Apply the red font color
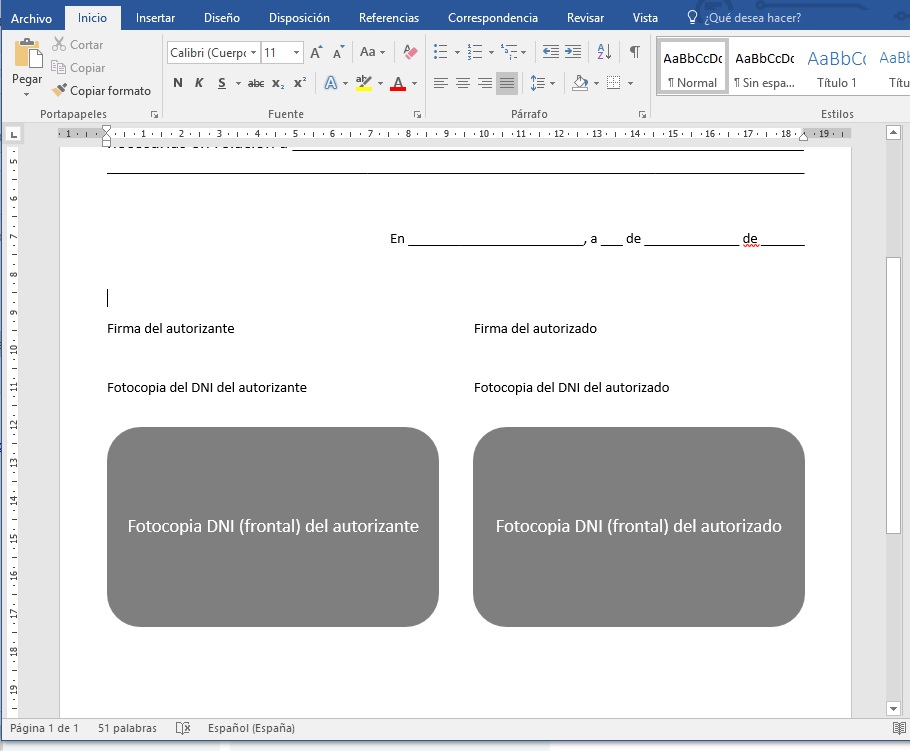This screenshot has width=910, height=751. tap(398, 84)
